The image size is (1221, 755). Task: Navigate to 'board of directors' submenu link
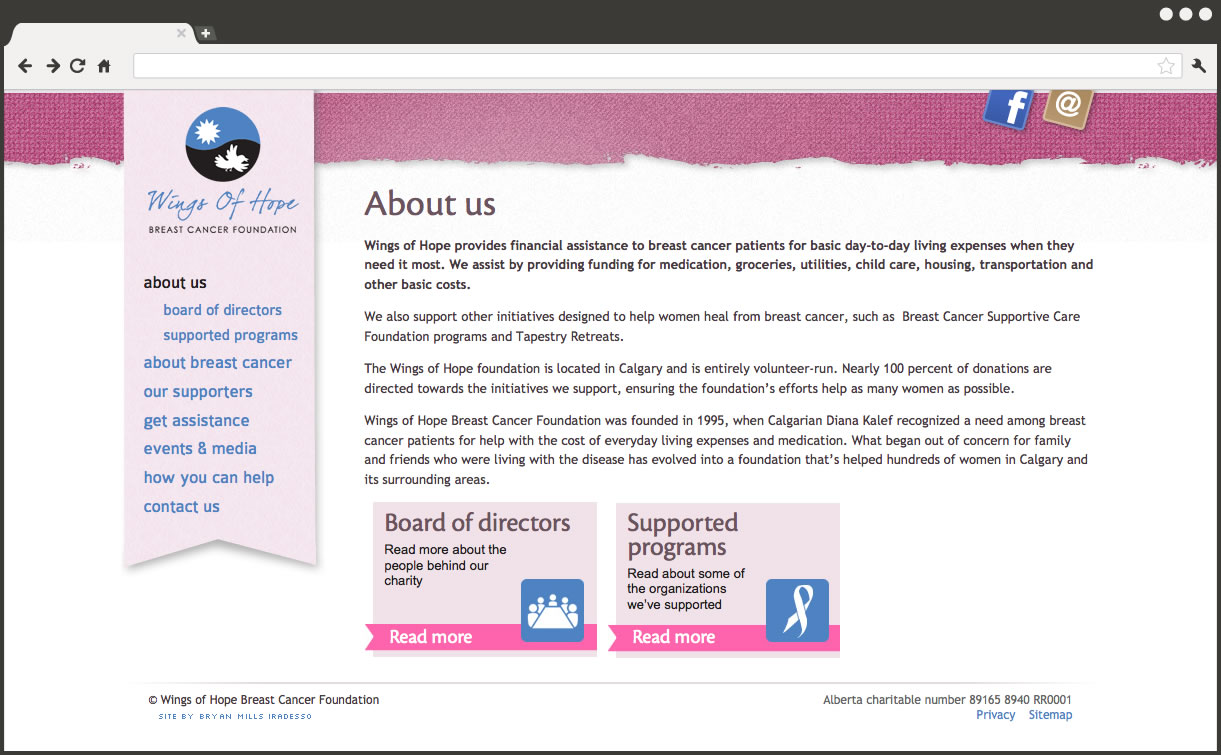click(x=222, y=310)
